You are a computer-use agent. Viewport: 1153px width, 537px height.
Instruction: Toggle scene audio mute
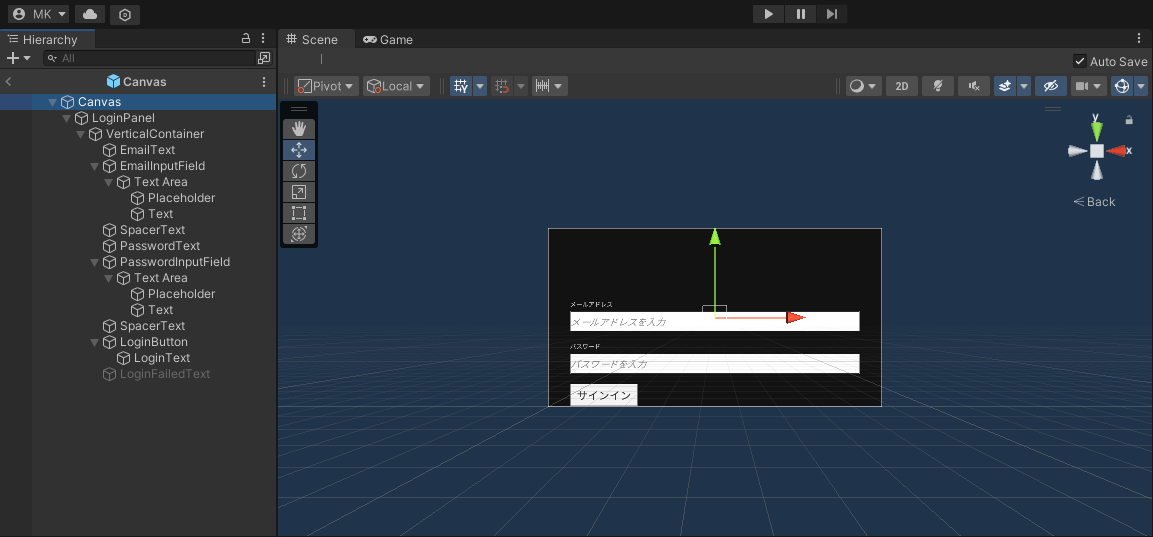click(x=974, y=86)
